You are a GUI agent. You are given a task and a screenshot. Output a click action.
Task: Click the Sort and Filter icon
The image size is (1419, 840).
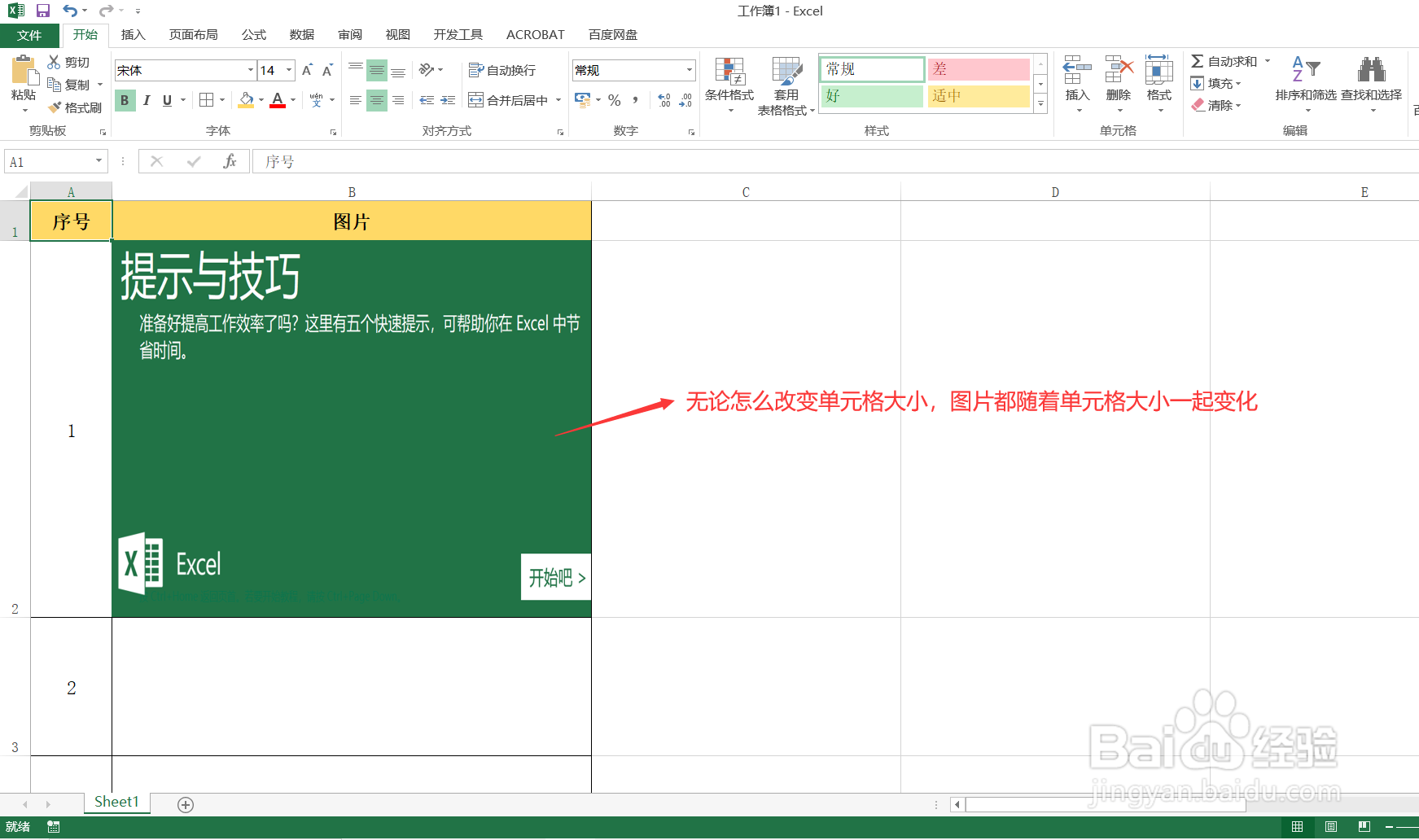coord(1306,70)
